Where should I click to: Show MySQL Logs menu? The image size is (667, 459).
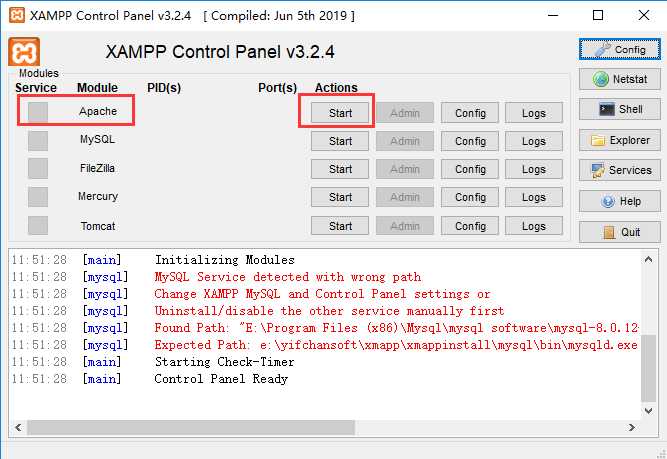[x=534, y=141]
